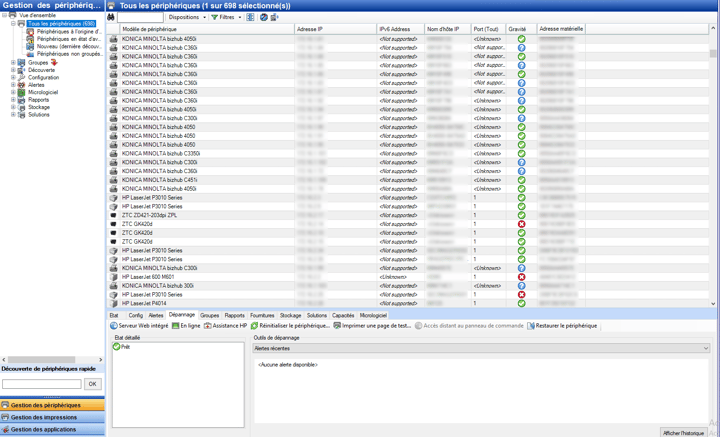The image size is (720, 437).
Task: Click the Configuration wrench icon in tree
Action: [x=21, y=78]
